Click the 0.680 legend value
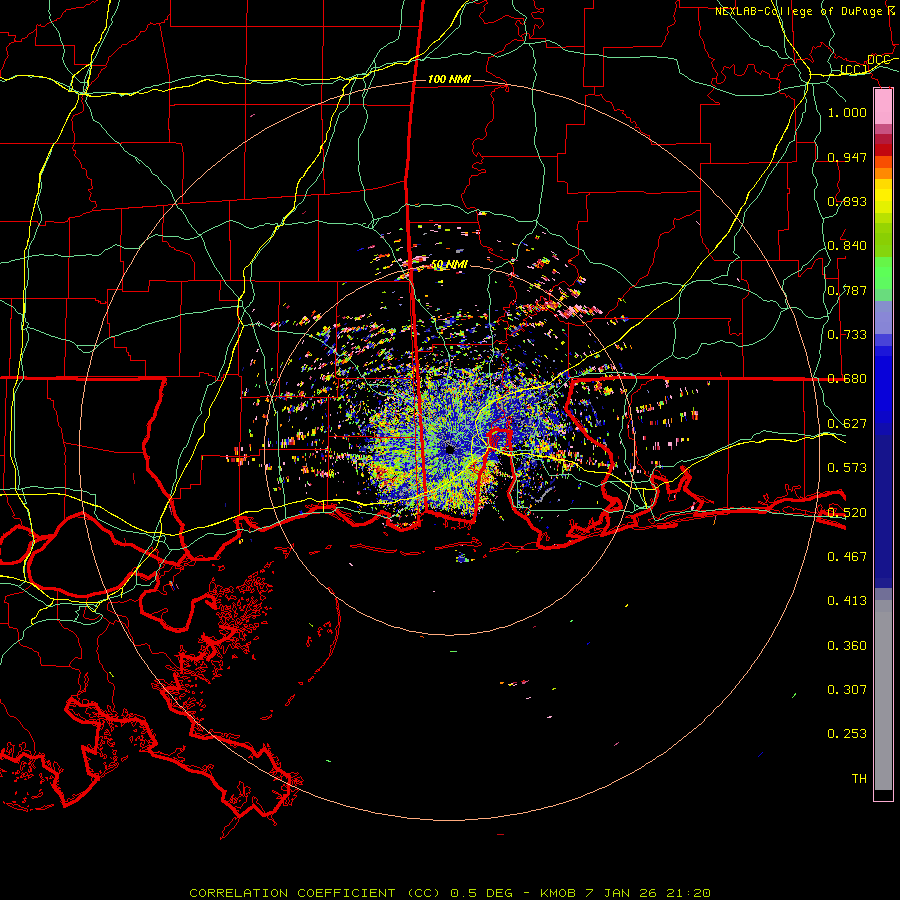This screenshot has height=900, width=900. coord(847,379)
